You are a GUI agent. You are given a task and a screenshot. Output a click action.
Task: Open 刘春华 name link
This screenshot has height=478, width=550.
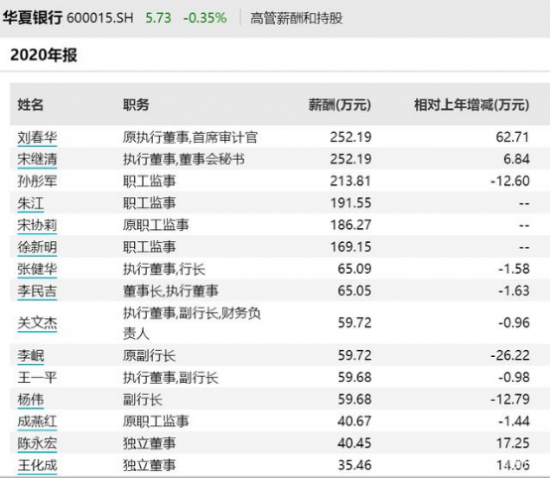[x=37, y=137]
